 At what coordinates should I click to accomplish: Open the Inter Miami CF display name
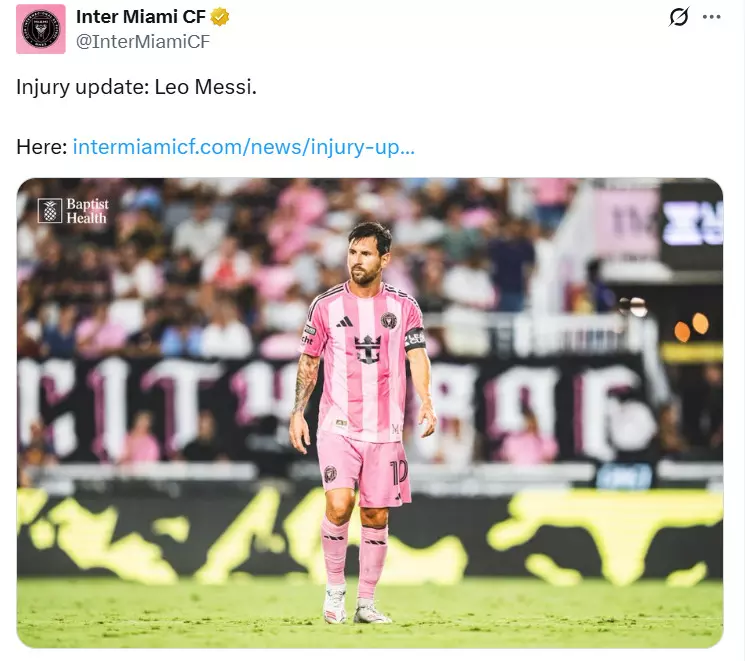tap(141, 17)
